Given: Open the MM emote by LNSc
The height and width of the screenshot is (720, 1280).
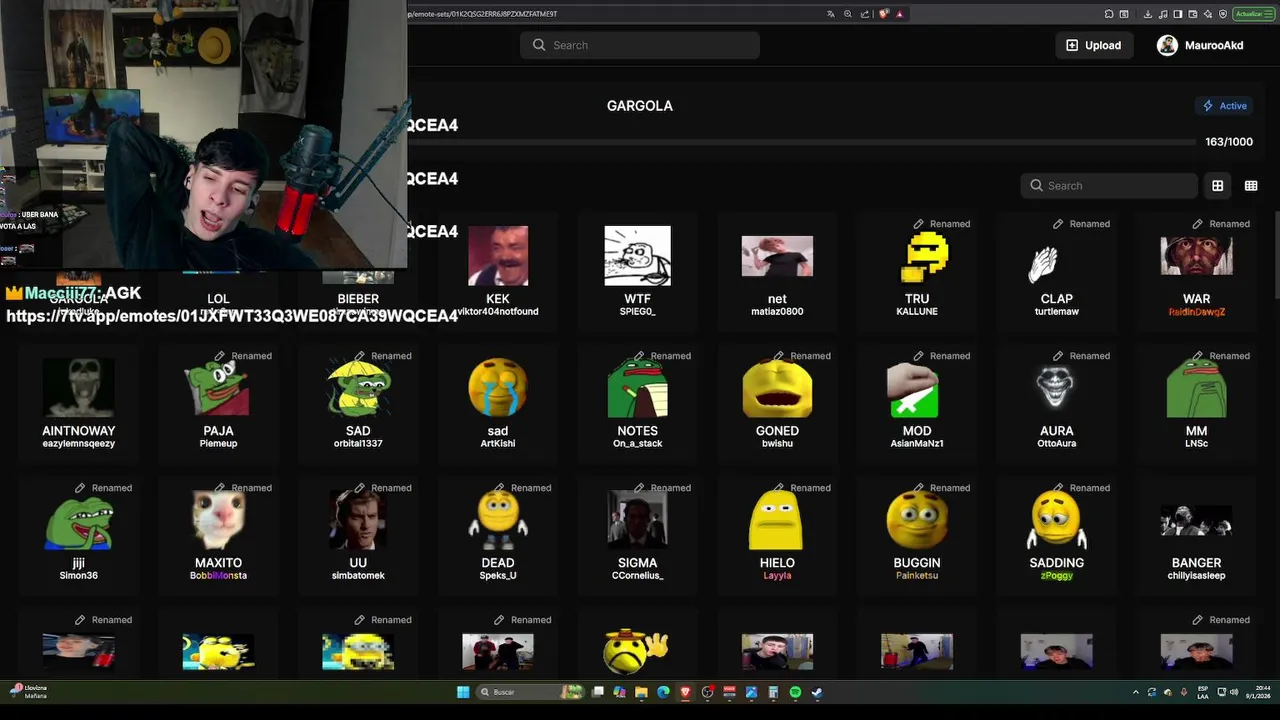Looking at the screenshot, I should coord(1196,388).
